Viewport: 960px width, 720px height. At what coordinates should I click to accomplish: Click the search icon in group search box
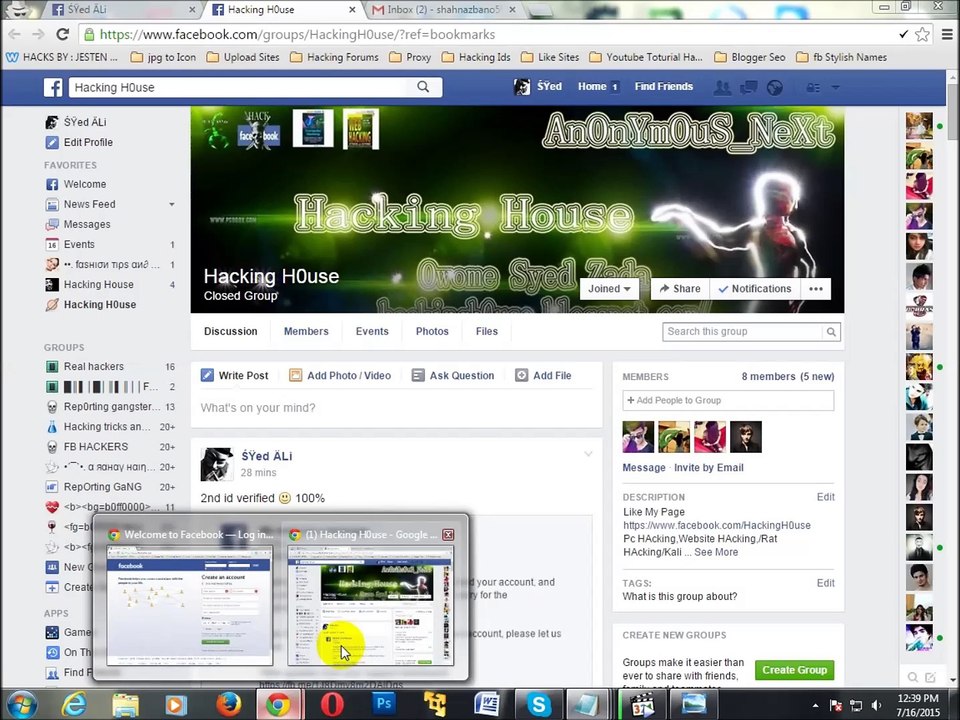(831, 332)
